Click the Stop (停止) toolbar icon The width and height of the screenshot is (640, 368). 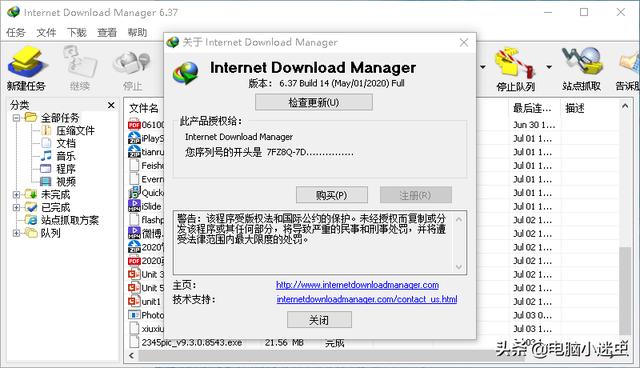pos(131,63)
